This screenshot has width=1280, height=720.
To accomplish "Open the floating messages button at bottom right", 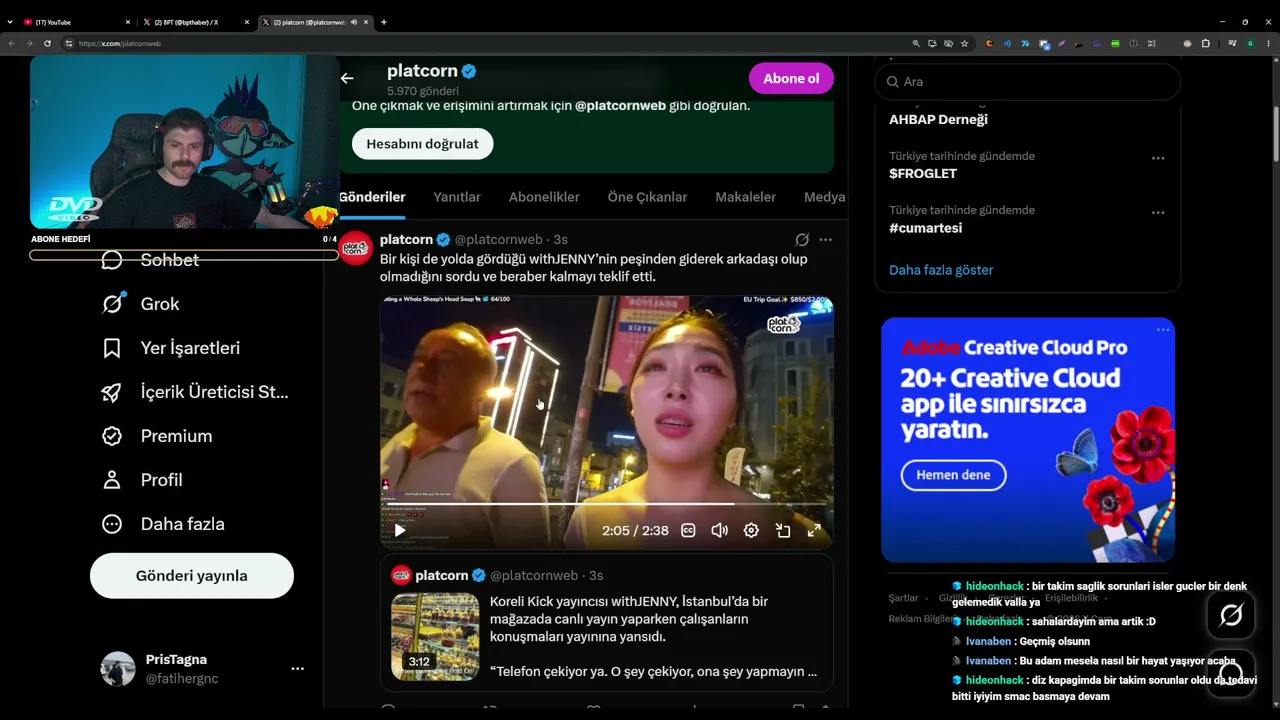I will pyautogui.click(x=1231, y=673).
